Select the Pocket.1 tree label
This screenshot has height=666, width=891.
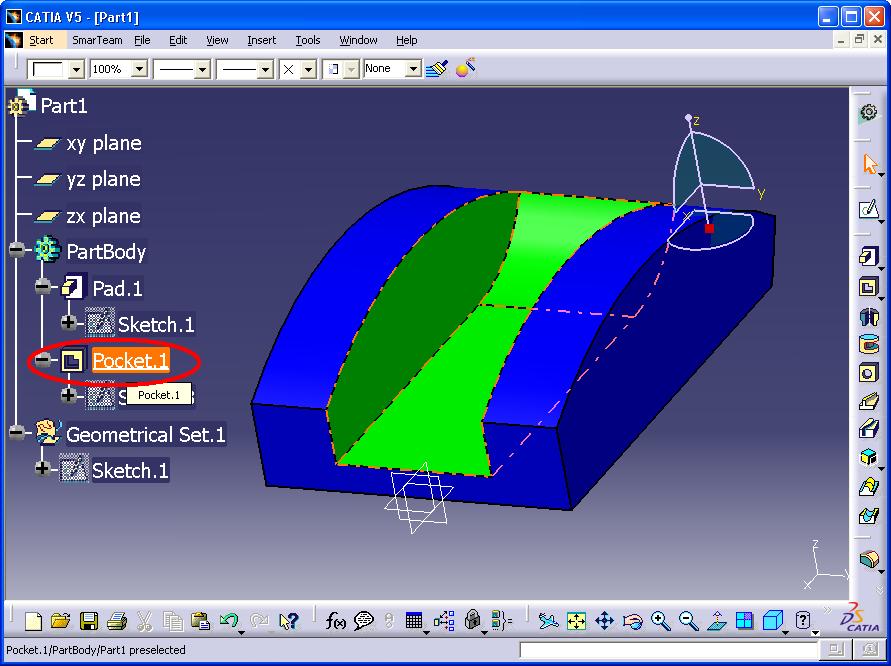click(x=131, y=360)
